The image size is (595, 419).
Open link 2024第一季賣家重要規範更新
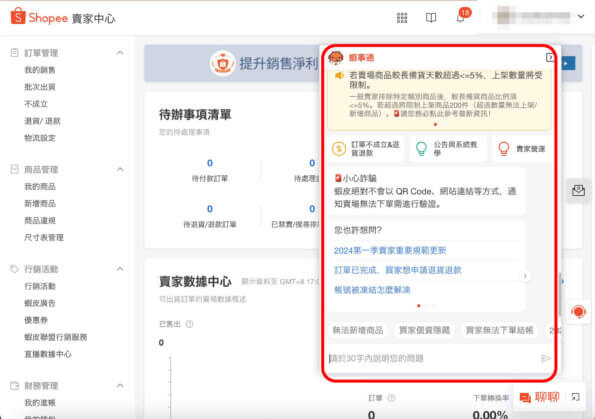(390, 250)
